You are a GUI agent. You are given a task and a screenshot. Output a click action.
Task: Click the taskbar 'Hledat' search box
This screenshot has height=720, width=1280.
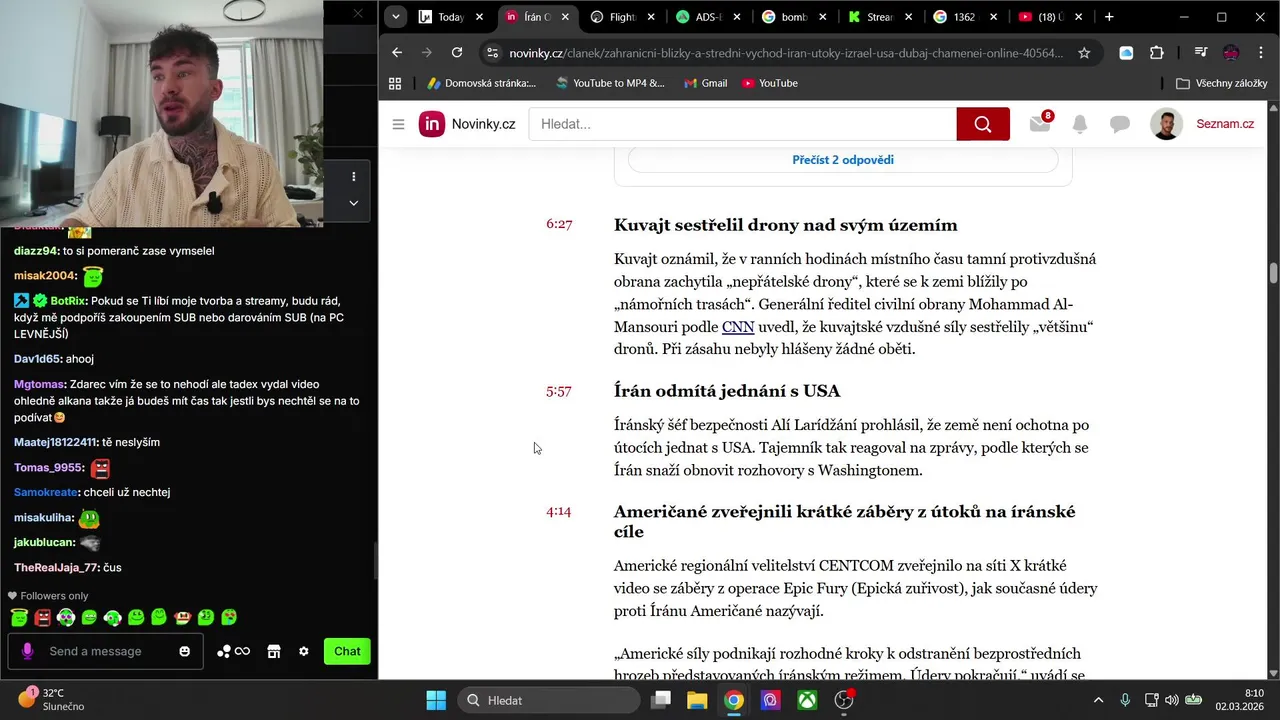tap(549, 700)
